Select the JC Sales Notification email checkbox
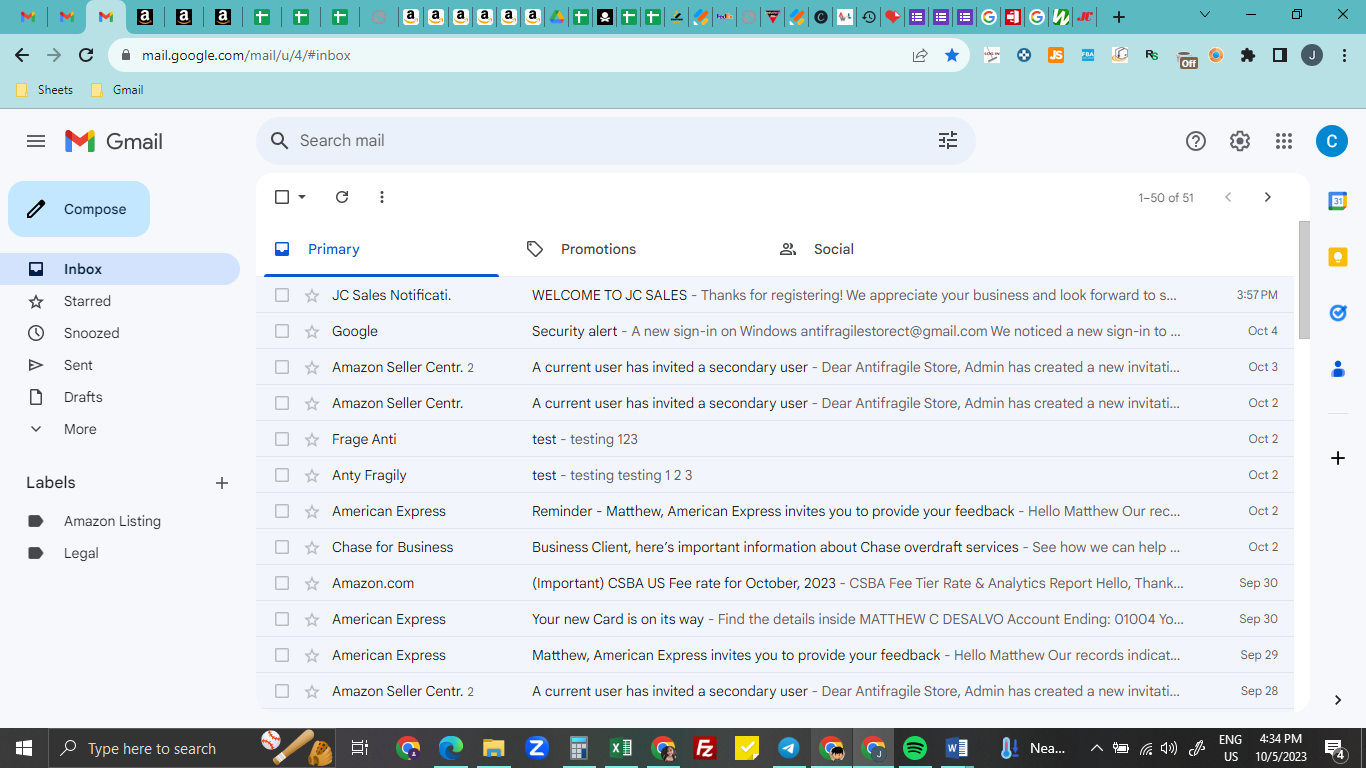Screen dimensions: 1366x768 [x=282, y=295]
